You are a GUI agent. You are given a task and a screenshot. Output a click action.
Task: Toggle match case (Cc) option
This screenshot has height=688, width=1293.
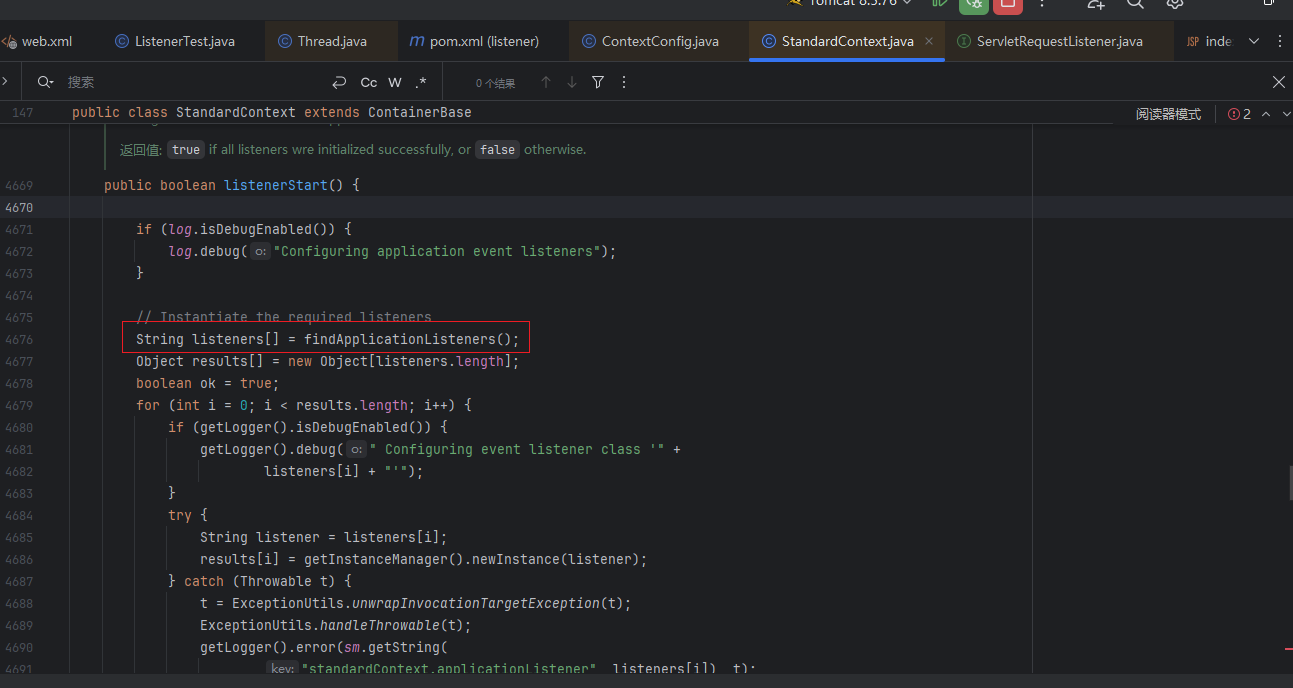[x=369, y=82]
